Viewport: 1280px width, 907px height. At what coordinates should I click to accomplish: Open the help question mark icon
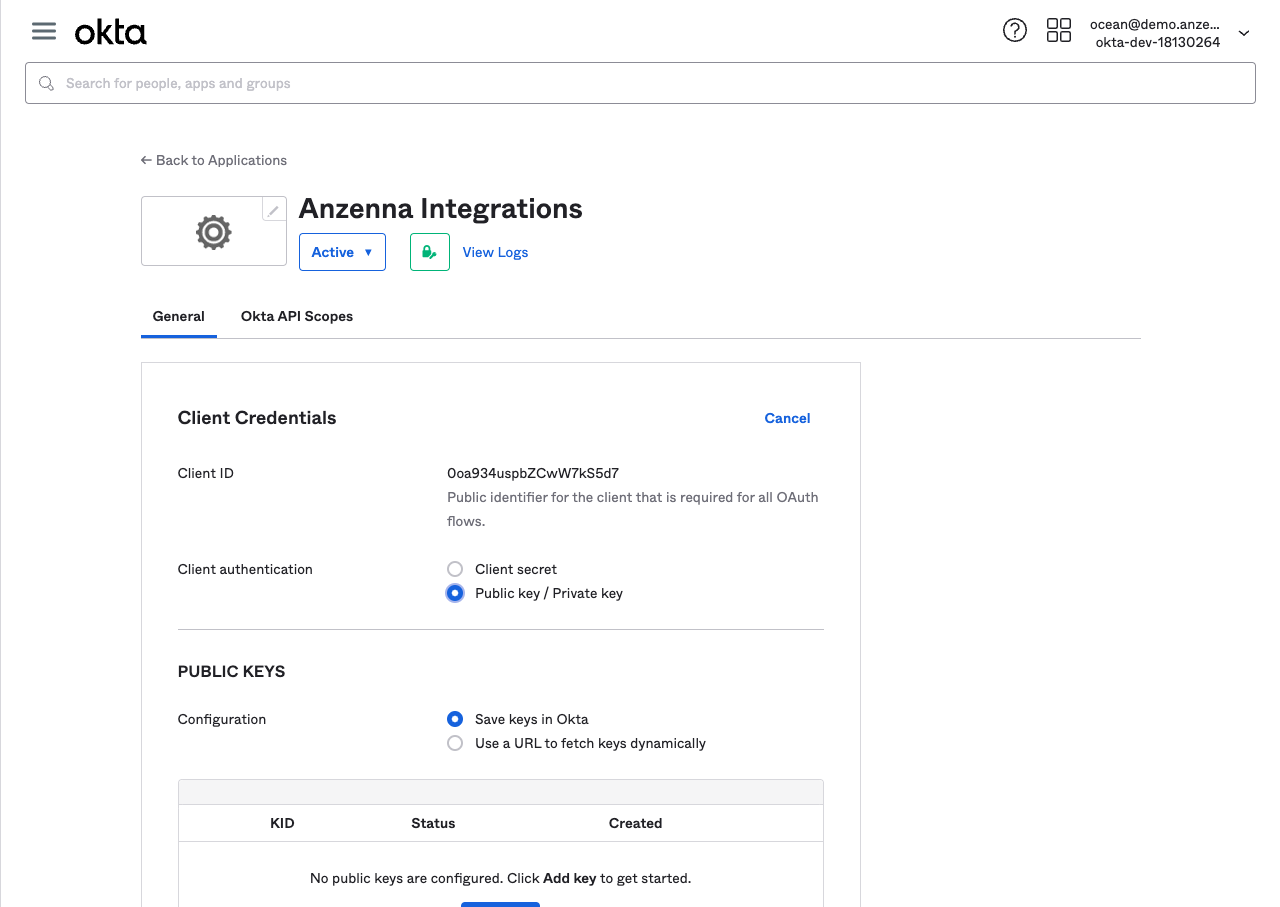tap(1014, 31)
